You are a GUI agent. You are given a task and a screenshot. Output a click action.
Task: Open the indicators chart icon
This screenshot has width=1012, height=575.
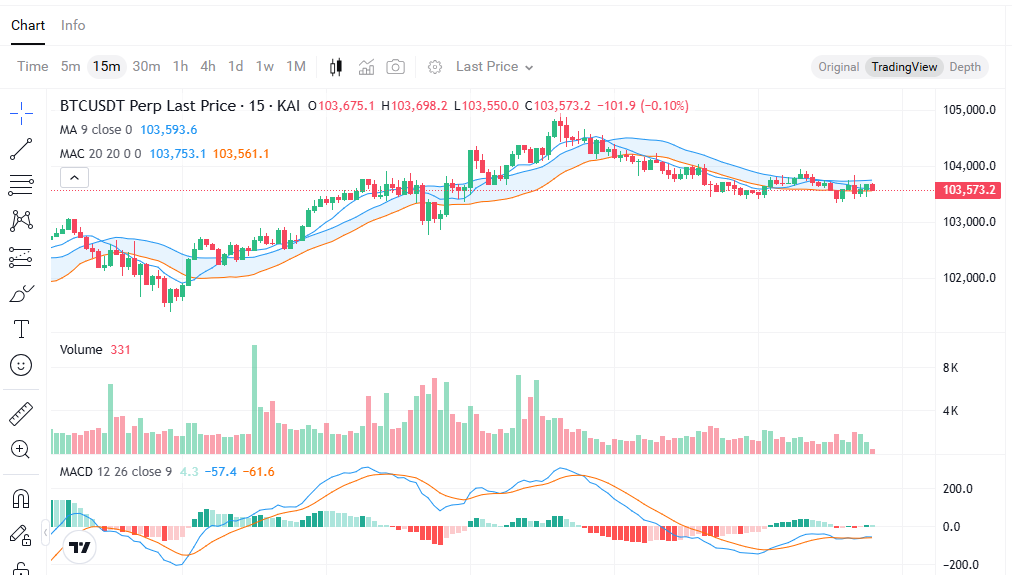367,67
